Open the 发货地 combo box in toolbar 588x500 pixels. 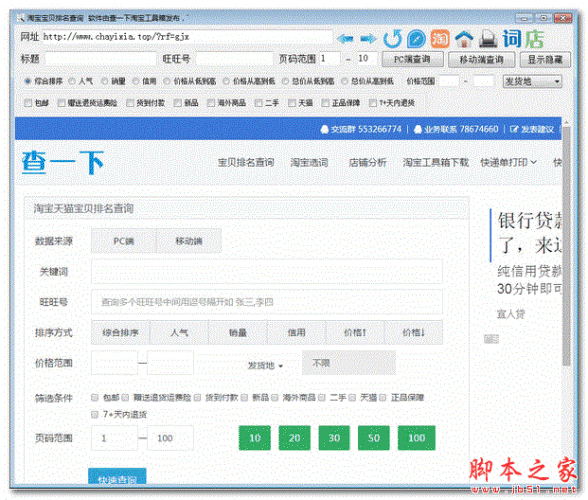click(532, 81)
